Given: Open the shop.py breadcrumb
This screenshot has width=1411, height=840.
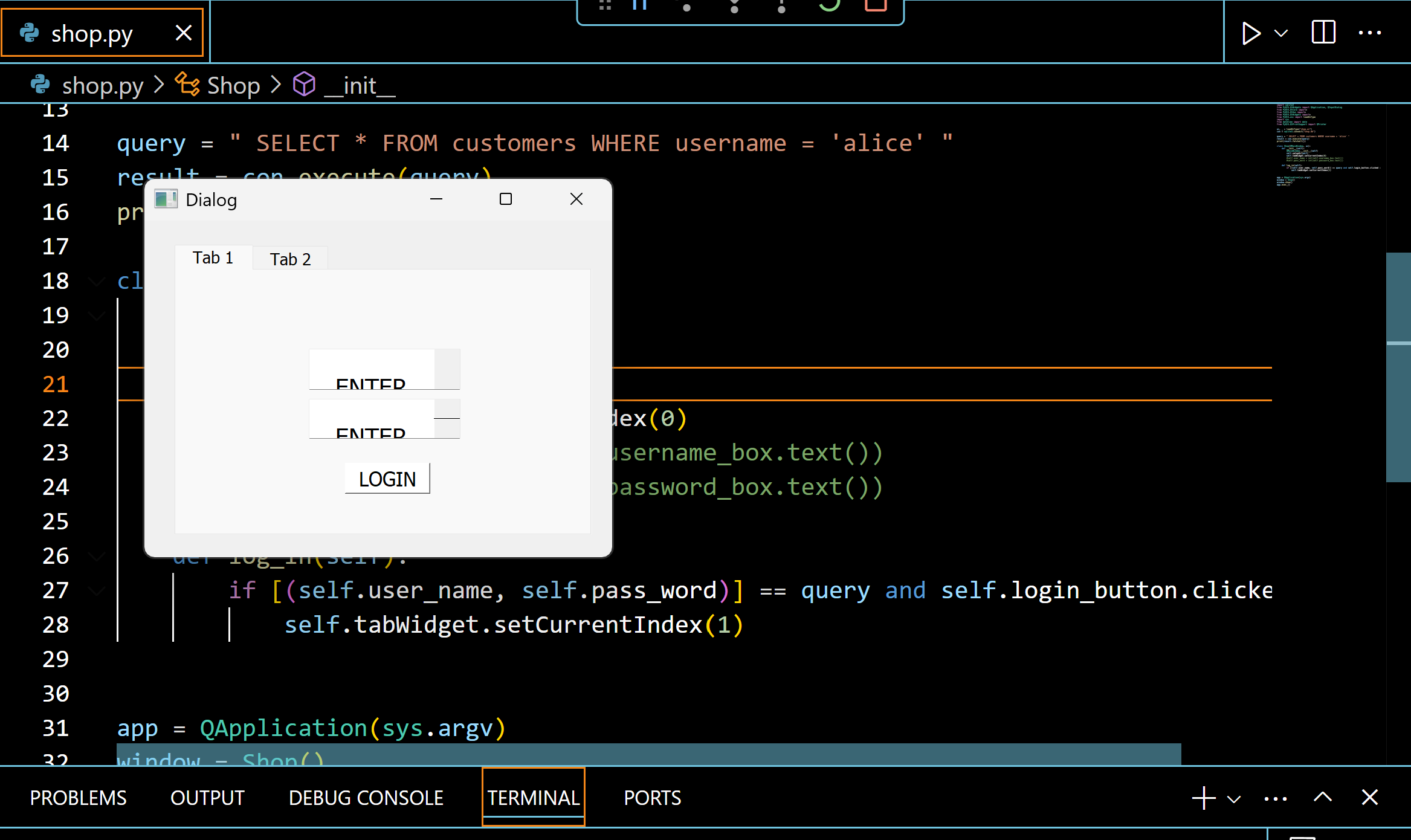Looking at the screenshot, I should point(102,85).
